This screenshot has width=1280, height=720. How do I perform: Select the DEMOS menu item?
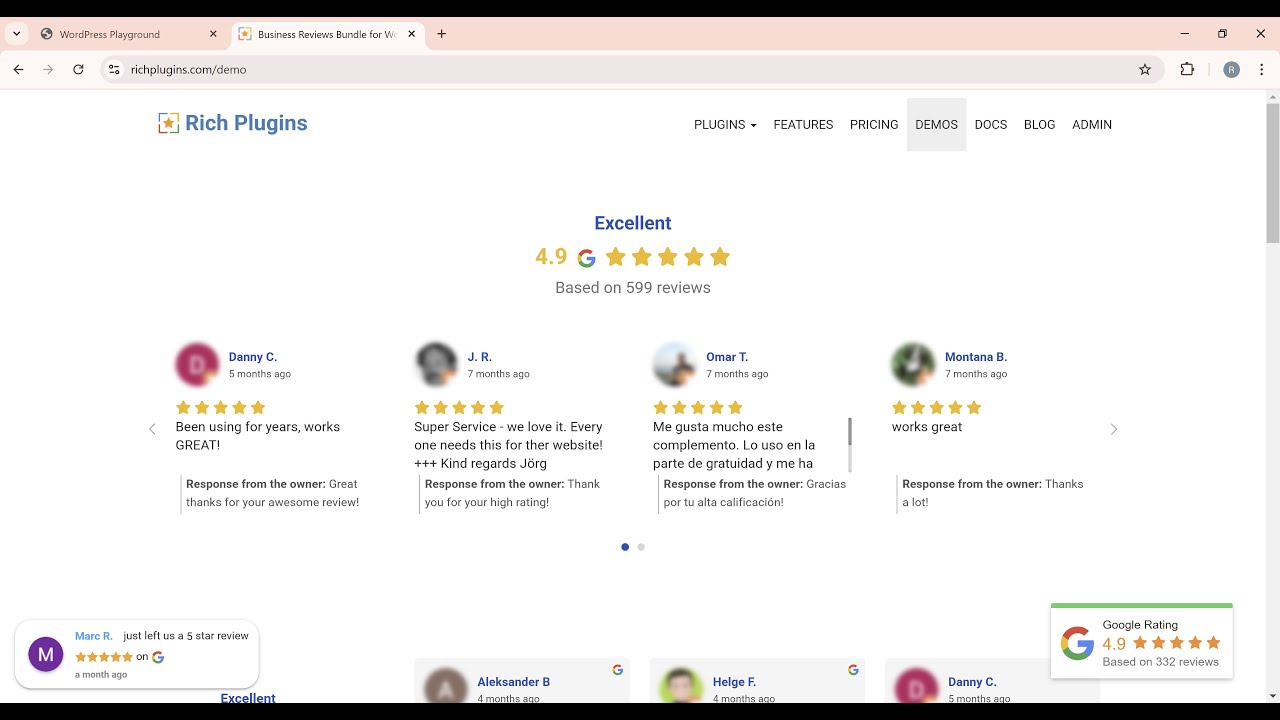[x=936, y=125]
